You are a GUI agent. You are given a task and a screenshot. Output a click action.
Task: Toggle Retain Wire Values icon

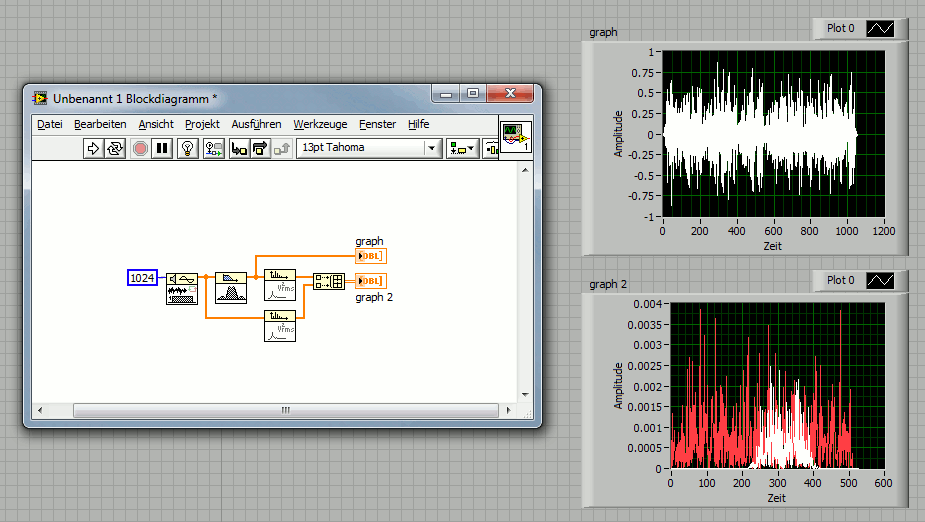coord(214,148)
